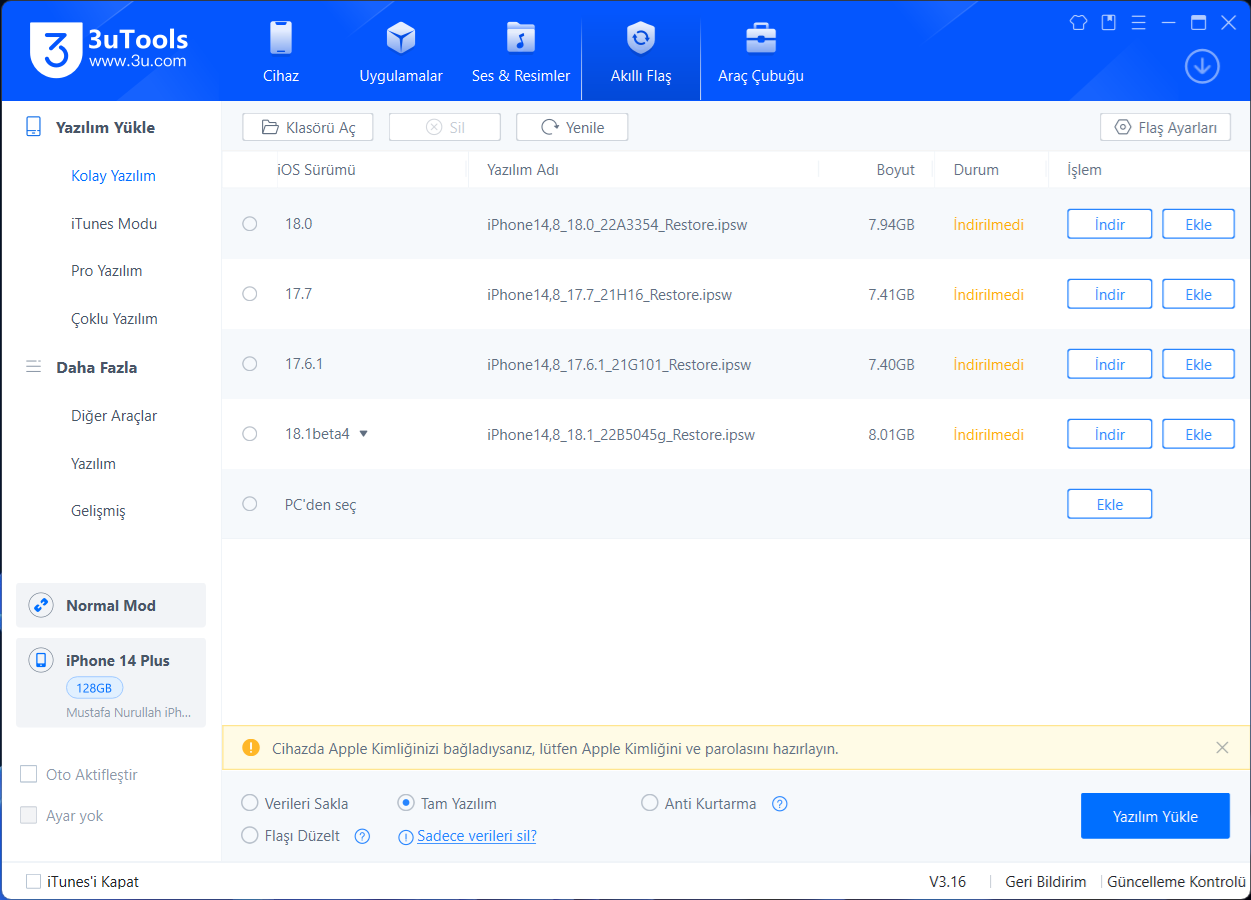1251x900 pixels.
Task: Download the 17.6.1 firmware with İndir
Action: point(1110,364)
